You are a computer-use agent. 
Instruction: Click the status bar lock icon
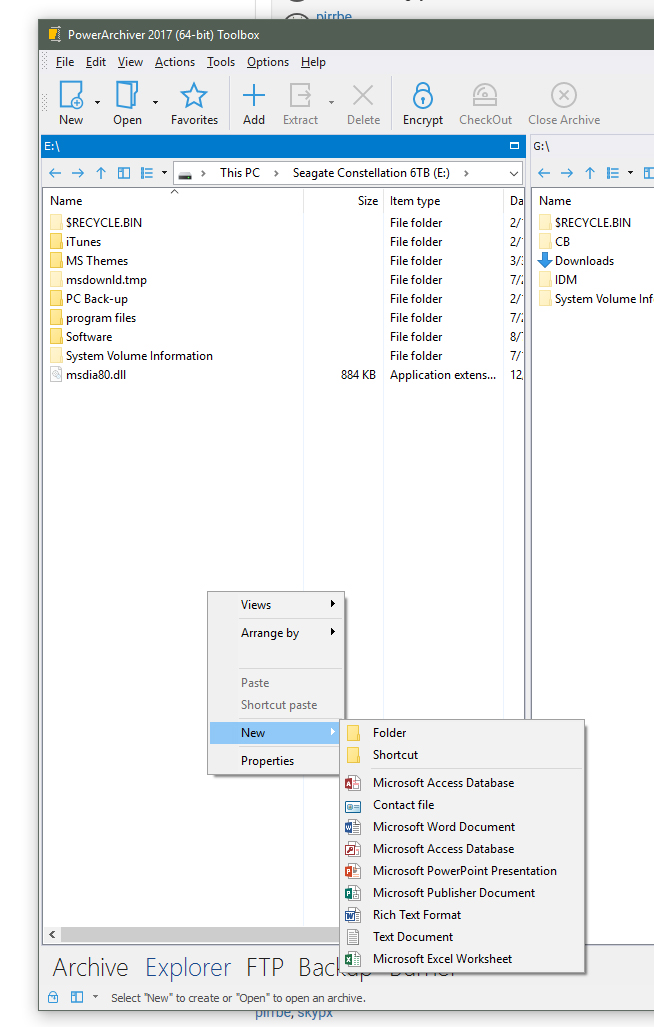pyautogui.click(x=53, y=997)
